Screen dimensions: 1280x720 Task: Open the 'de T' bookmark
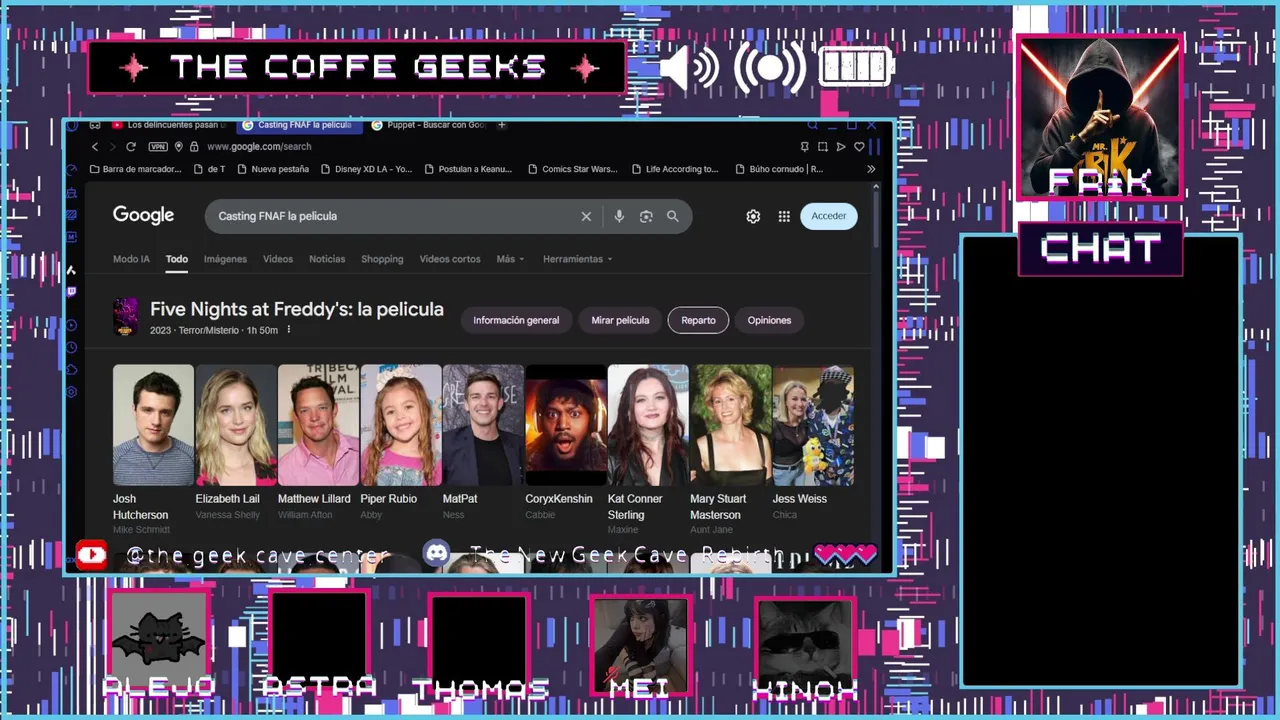(x=209, y=169)
